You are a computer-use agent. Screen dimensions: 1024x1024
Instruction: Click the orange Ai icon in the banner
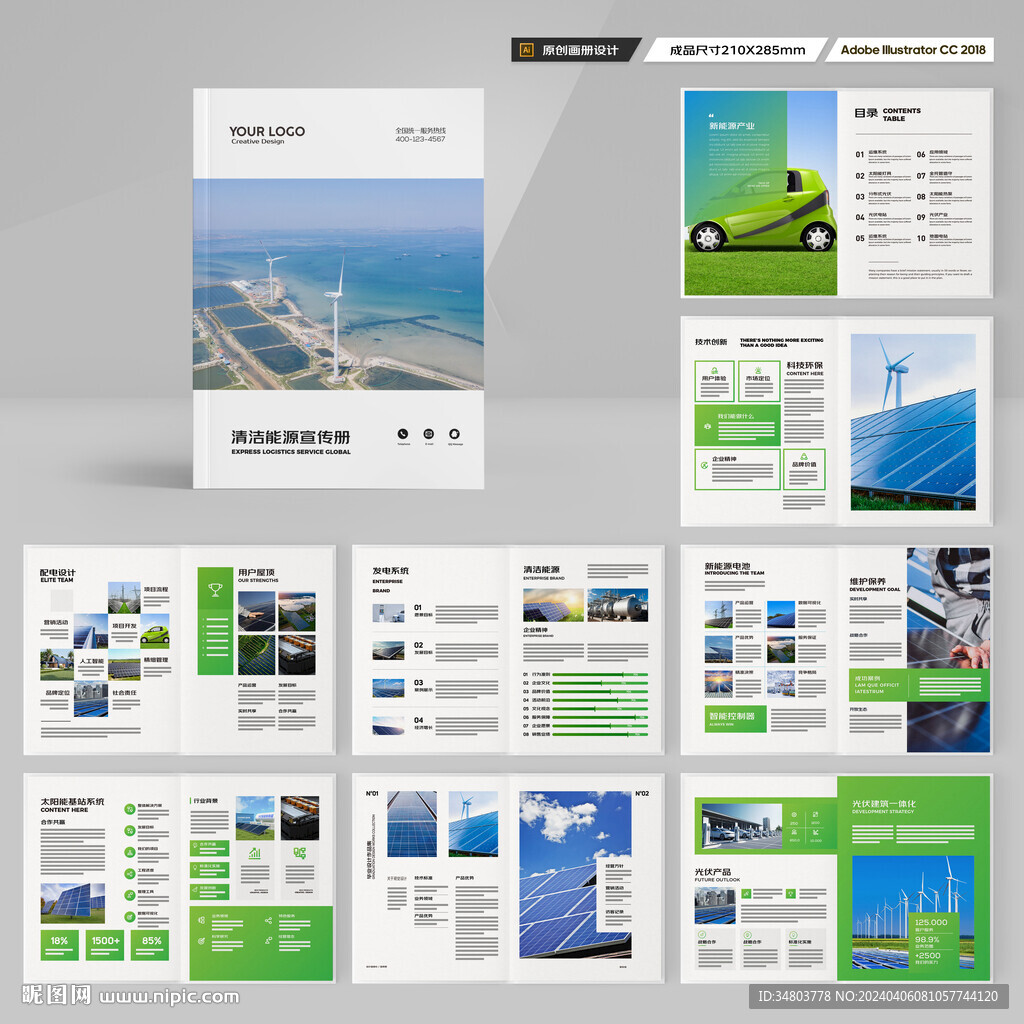click(526, 50)
